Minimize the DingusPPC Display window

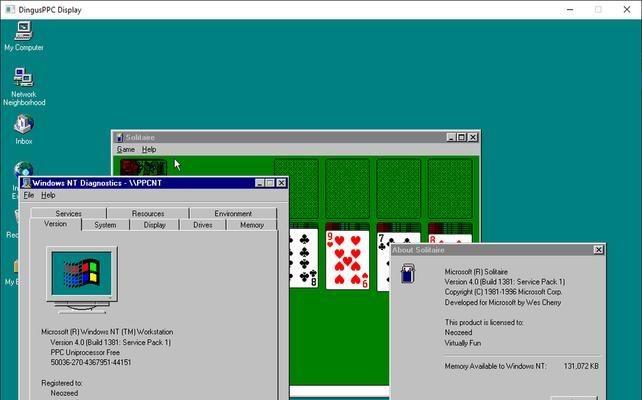(570, 9)
